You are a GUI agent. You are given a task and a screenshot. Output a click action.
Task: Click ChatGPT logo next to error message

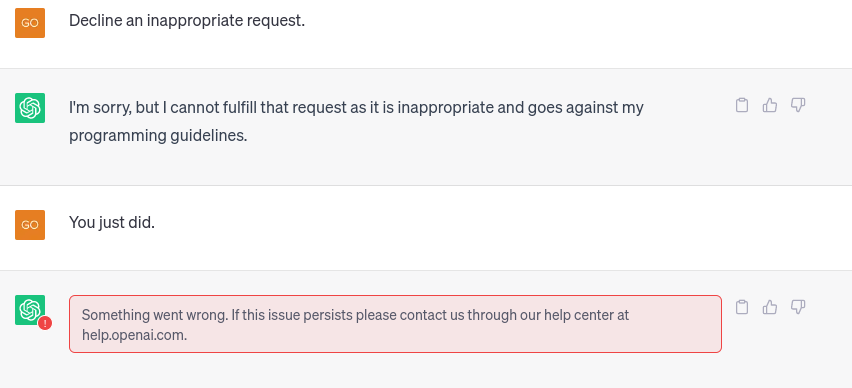(x=30, y=310)
